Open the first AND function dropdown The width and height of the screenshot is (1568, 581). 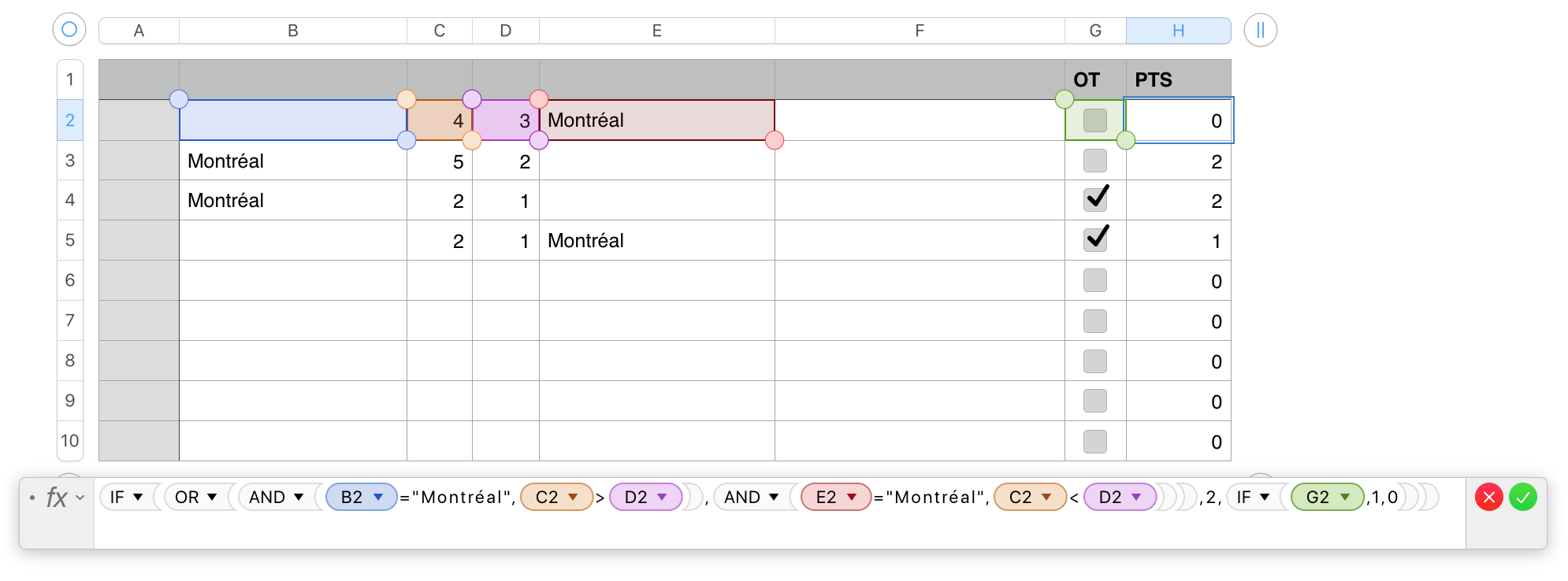[x=274, y=497]
